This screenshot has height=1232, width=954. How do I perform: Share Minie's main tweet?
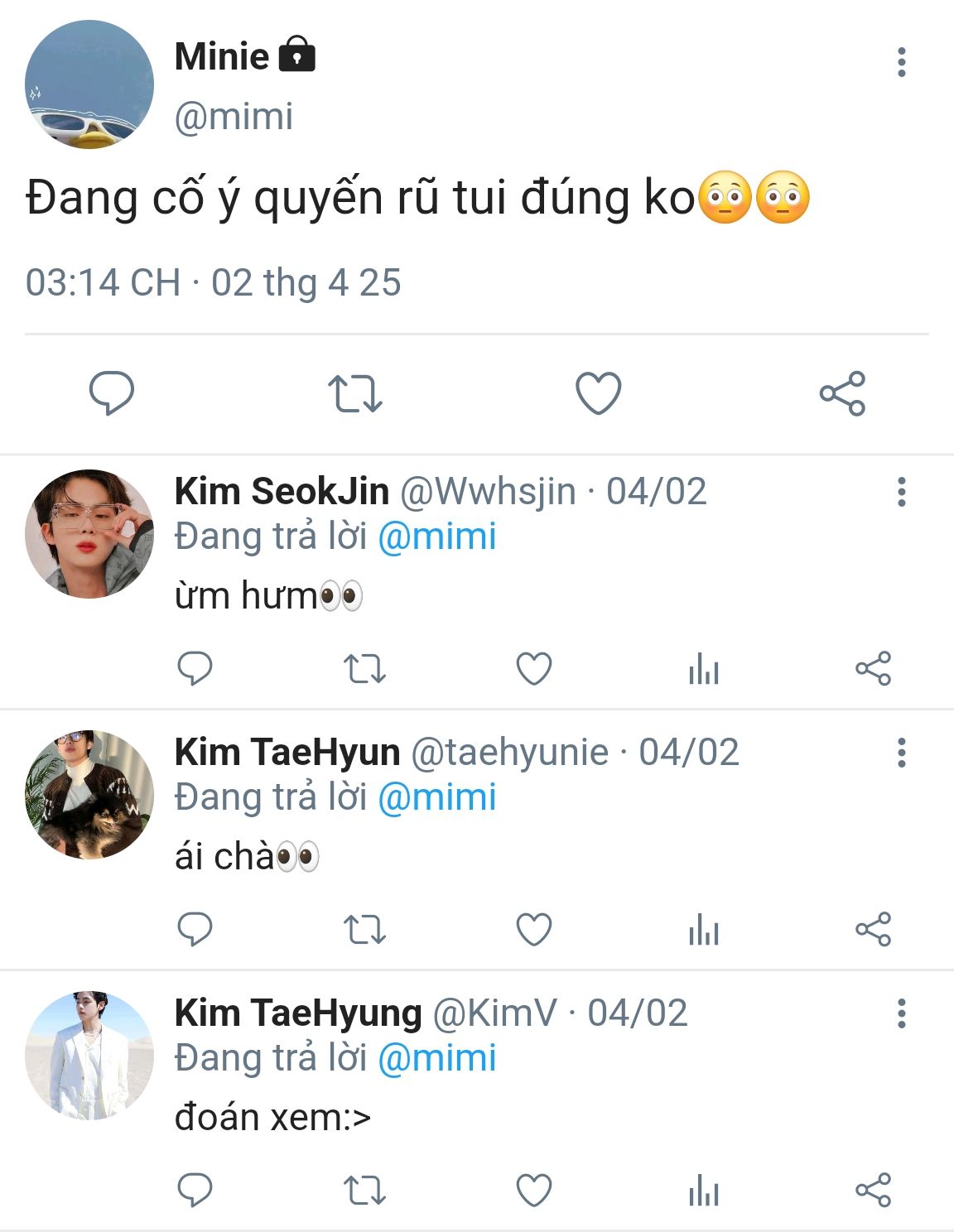[842, 393]
